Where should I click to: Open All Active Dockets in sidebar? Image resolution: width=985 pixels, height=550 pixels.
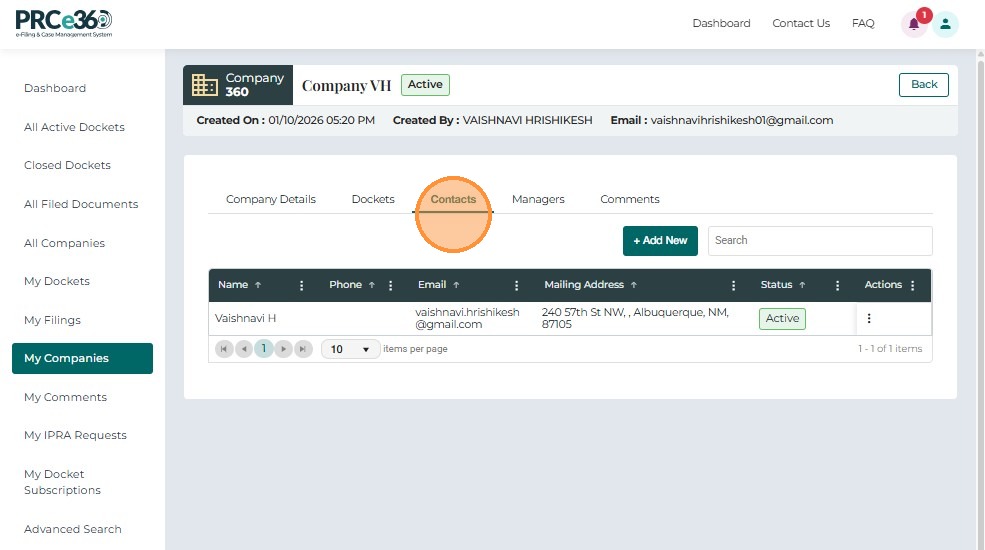click(x=74, y=127)
